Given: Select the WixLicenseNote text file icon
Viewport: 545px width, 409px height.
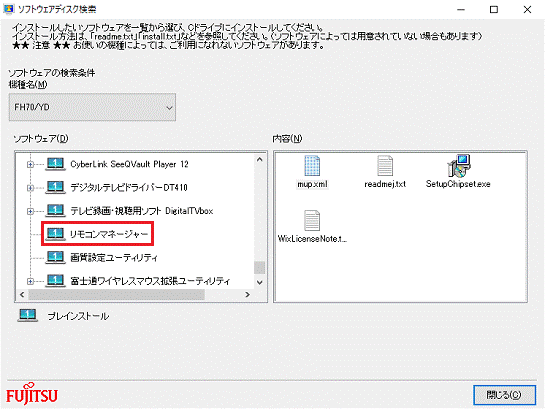Looking at the screenshot, I should pos(312,221).
